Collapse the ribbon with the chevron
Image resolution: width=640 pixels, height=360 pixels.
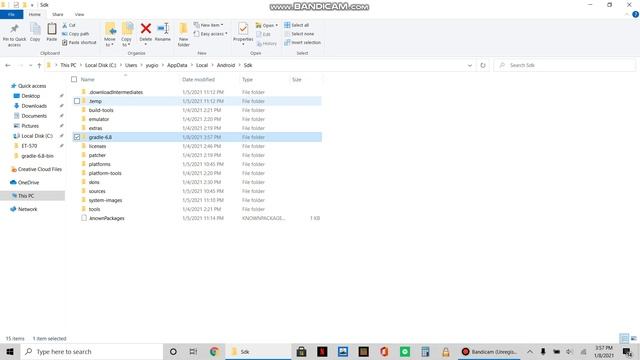[x=627, y=14]
